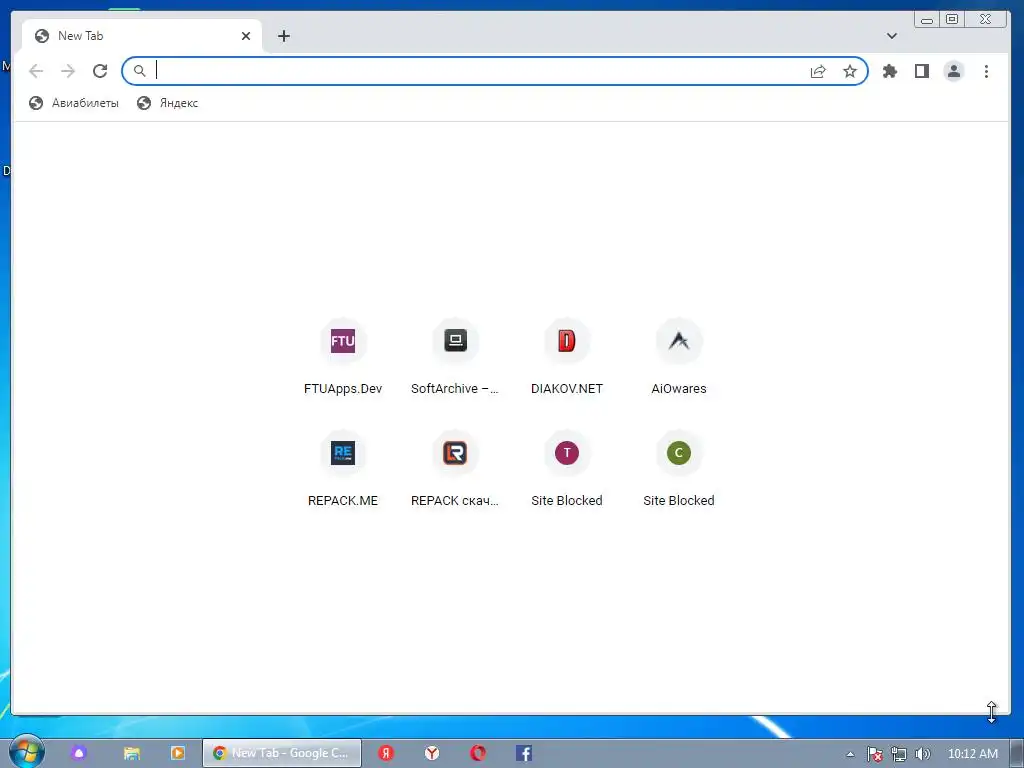Viewport: 1024px width, 768px height.
Task: Open the profile avatar menu
Action: click(x=953, y=71)
